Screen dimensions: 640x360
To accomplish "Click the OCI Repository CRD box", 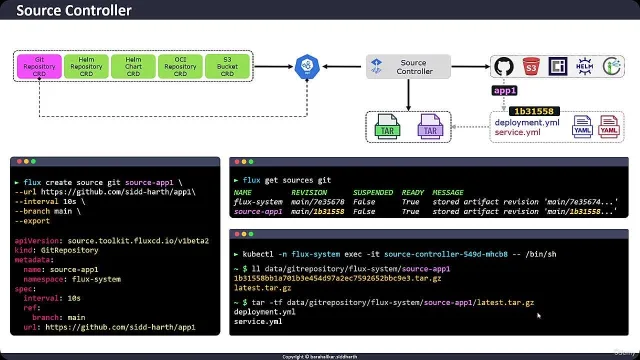I will coord(180,66).
